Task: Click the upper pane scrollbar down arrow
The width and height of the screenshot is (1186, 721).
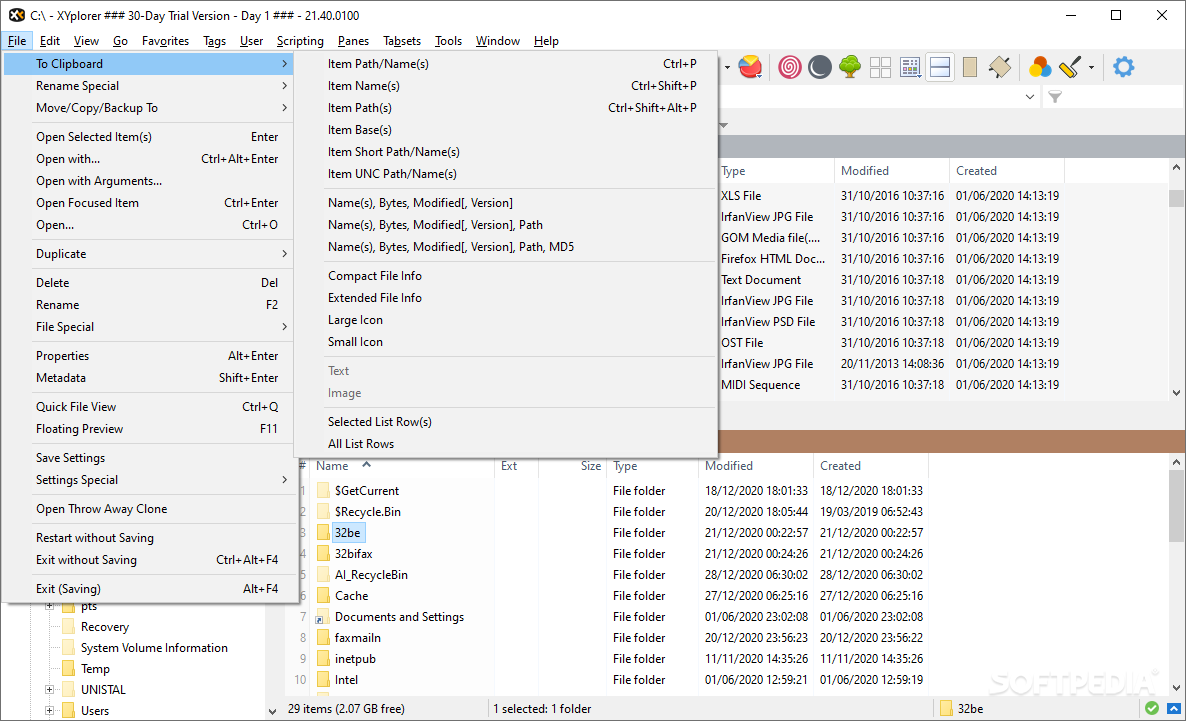Action: point(1175,393)
